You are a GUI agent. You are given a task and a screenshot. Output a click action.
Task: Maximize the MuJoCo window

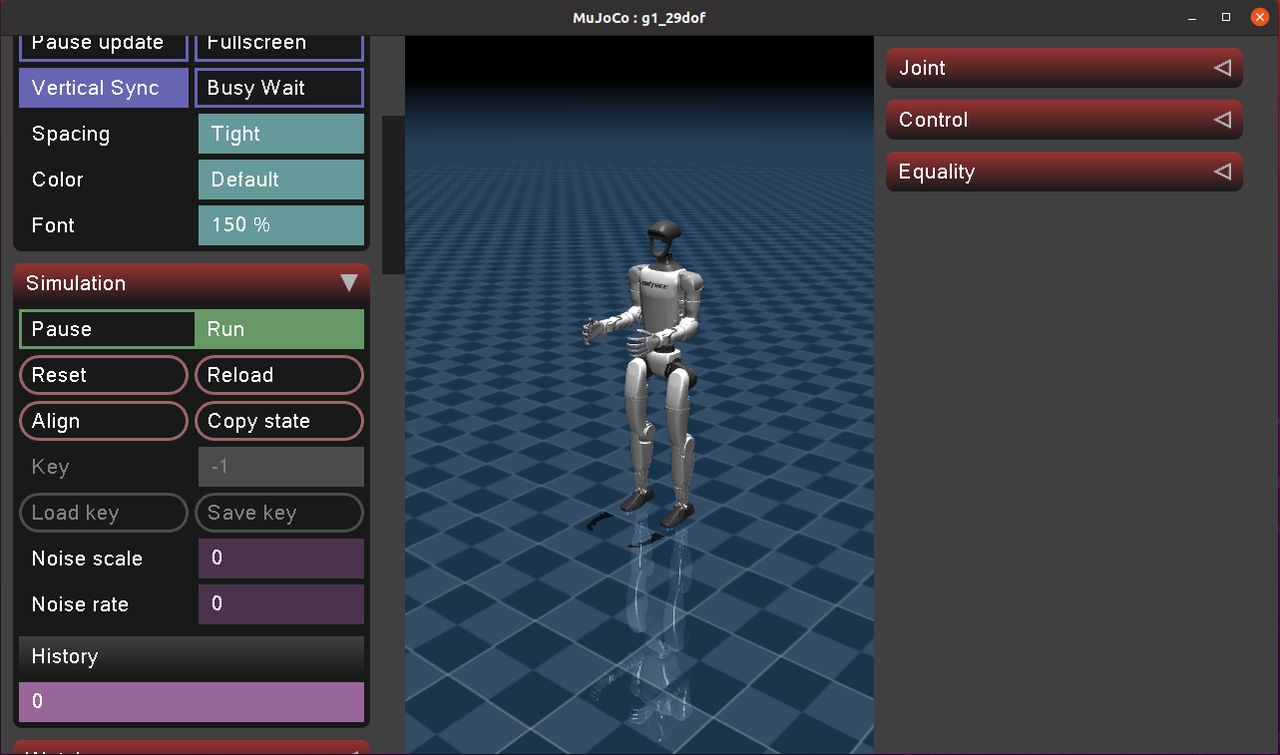(x=1226, y=17)
